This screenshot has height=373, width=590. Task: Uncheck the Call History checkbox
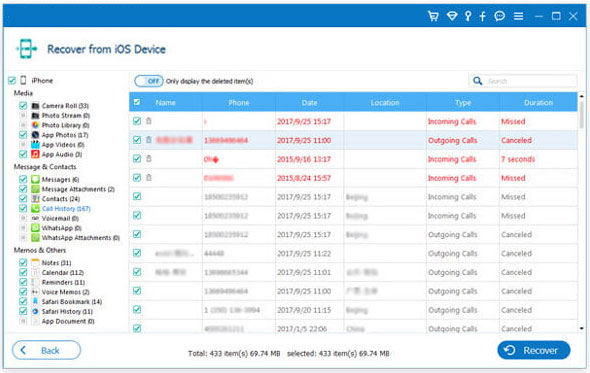(23, 209)
